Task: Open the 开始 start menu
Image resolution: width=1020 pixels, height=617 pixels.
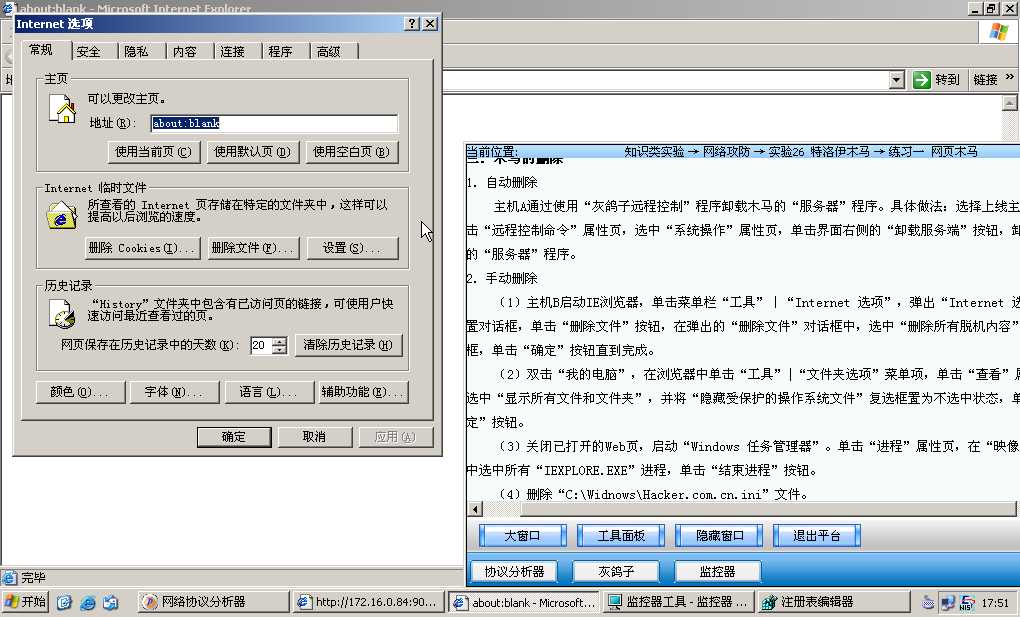Action: (26, 601)
